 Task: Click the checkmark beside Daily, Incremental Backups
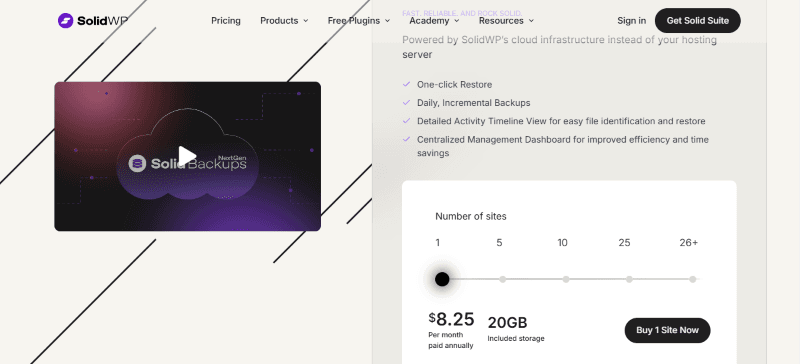coord(406,103)
